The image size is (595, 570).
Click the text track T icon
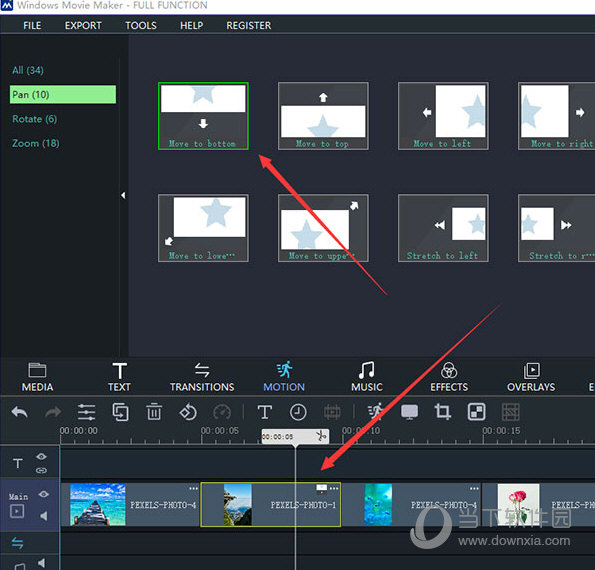pyautogui.click(x=17, y=463)
